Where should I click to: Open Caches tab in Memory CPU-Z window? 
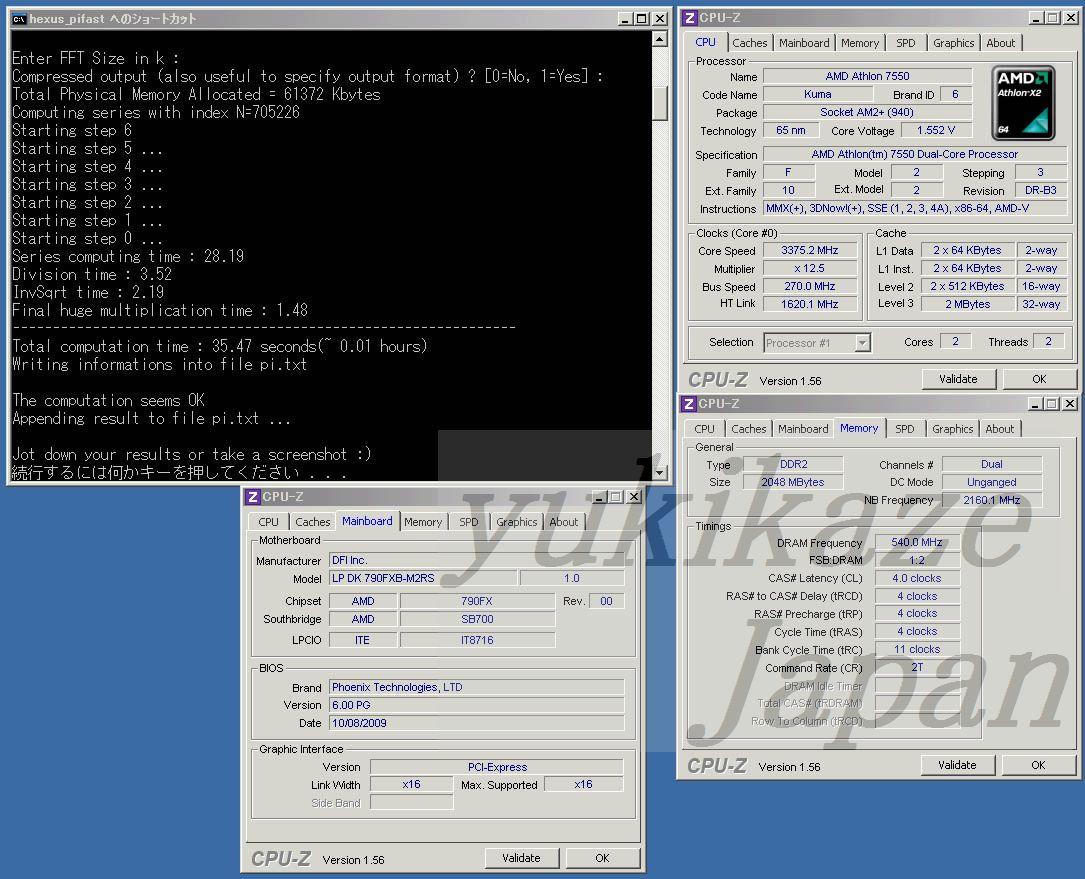[748, 429]
